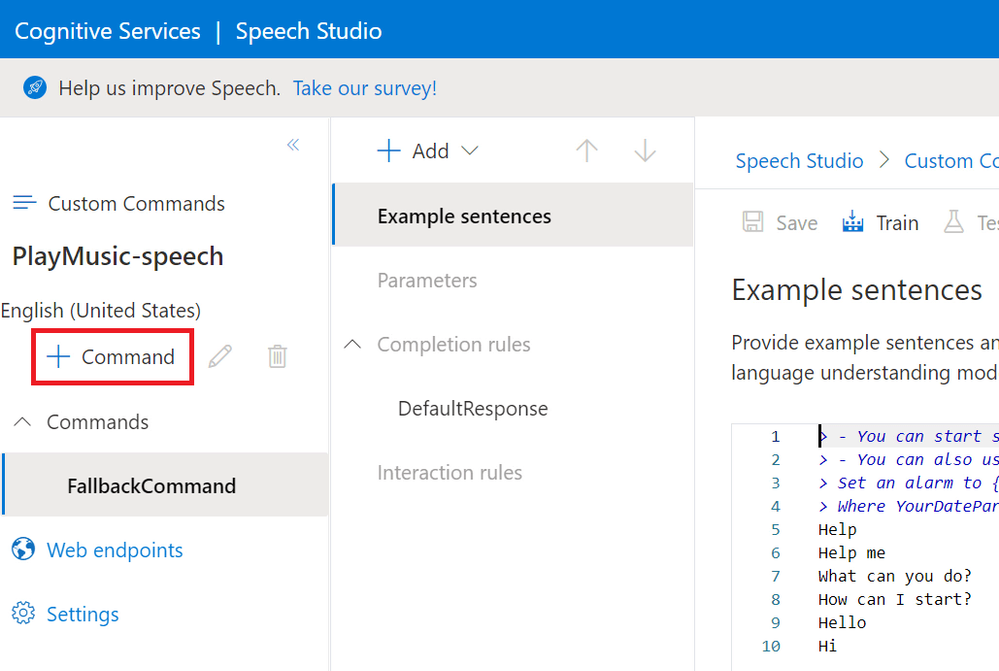The image size is (999, 671).
Task: Click editor line 'Set an alarm to'
Action: 909,482
